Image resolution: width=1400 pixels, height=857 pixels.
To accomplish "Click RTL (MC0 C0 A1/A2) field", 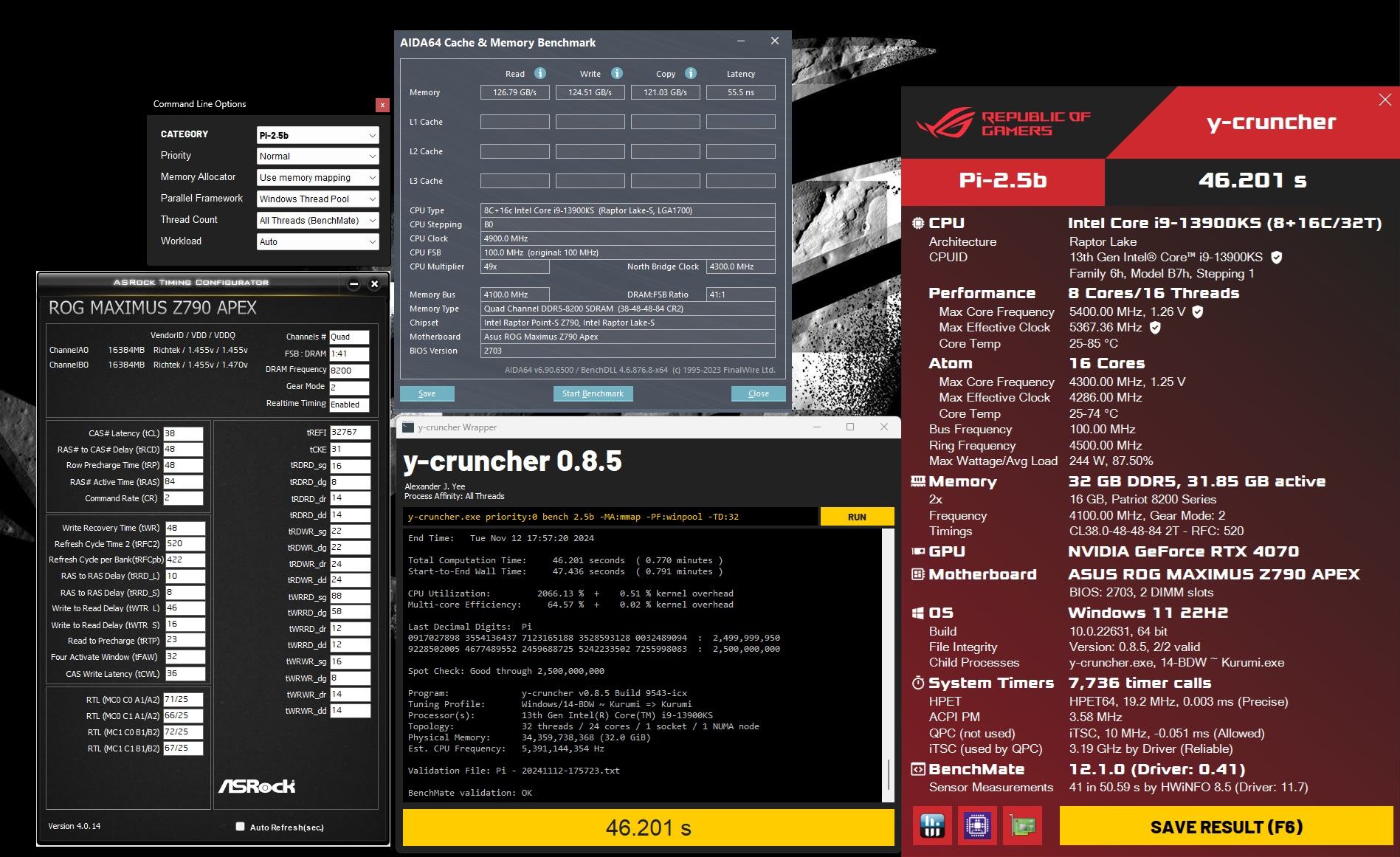I will [183, 700].
